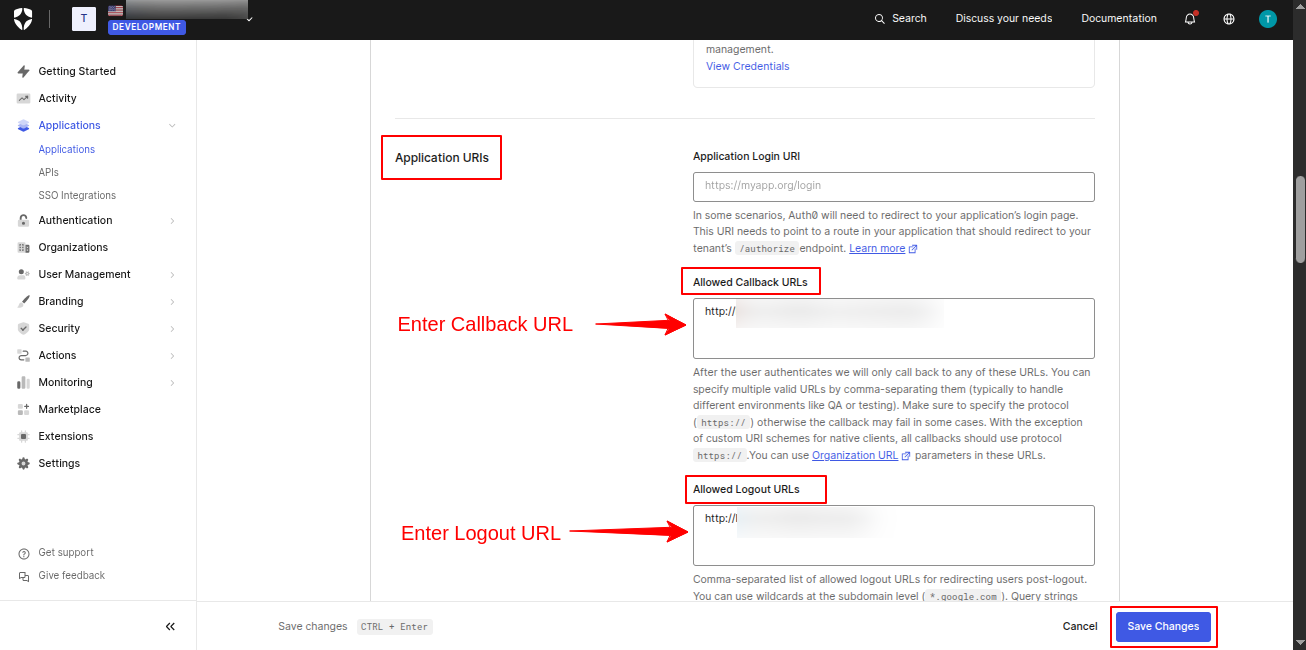Click the DEVELOPMENT environment badge

point(146,27)
